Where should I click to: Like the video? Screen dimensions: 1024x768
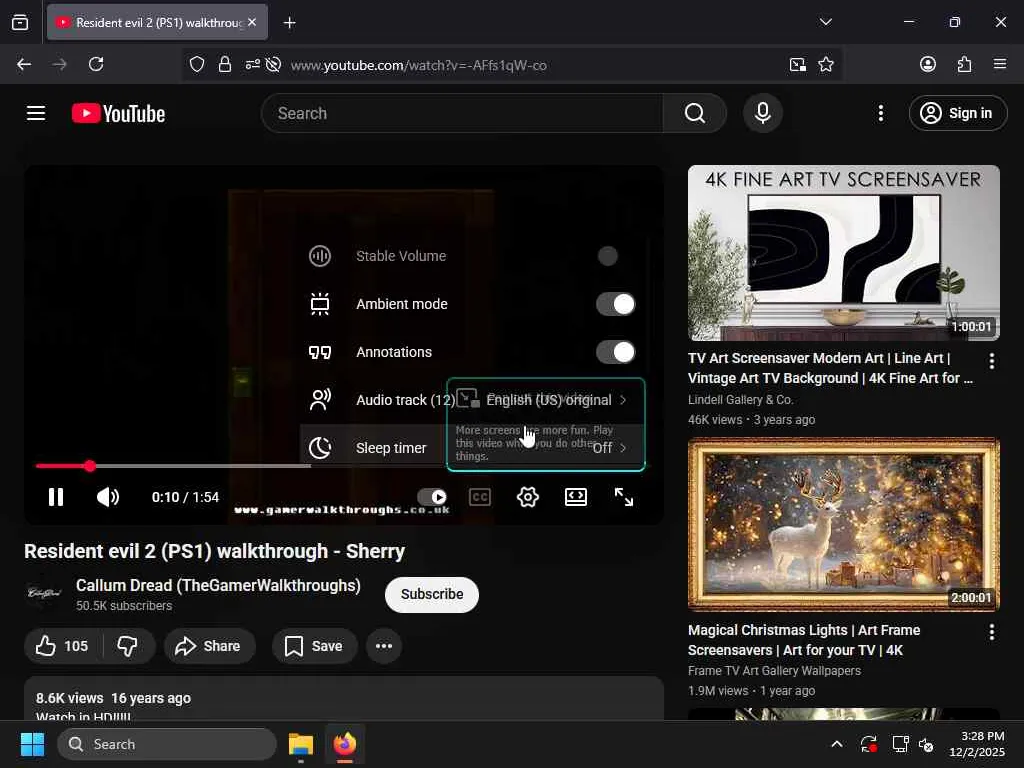(x=62, y=646)
